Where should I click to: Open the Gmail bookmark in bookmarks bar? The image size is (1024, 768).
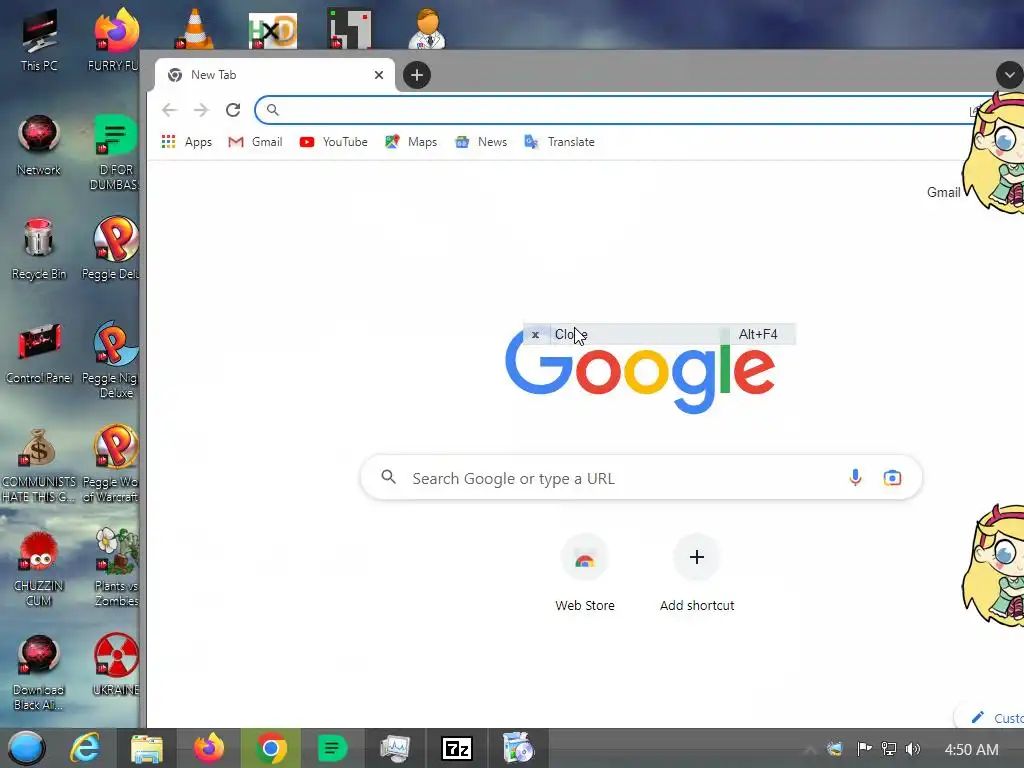click(255, 142)
